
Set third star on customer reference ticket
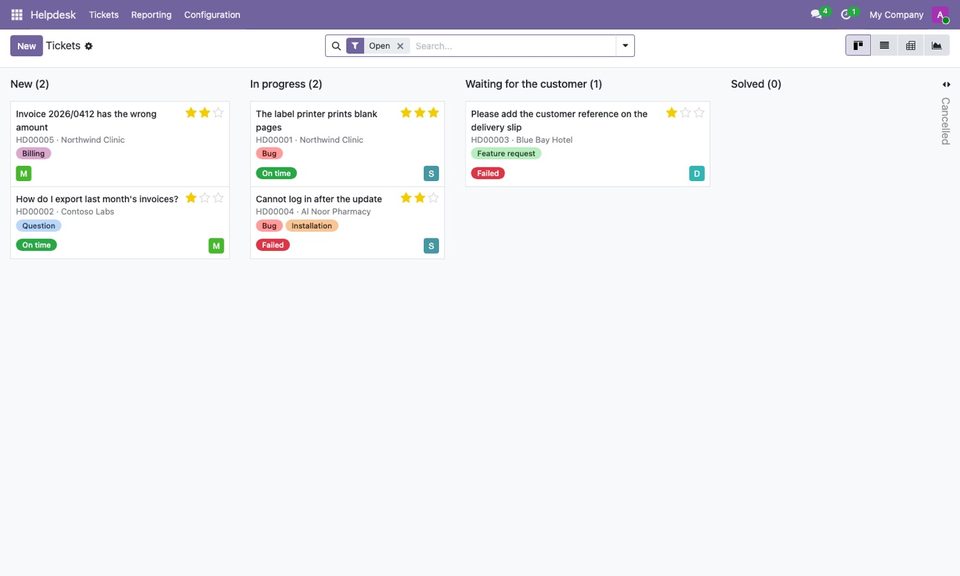click(x=699, y=113)
